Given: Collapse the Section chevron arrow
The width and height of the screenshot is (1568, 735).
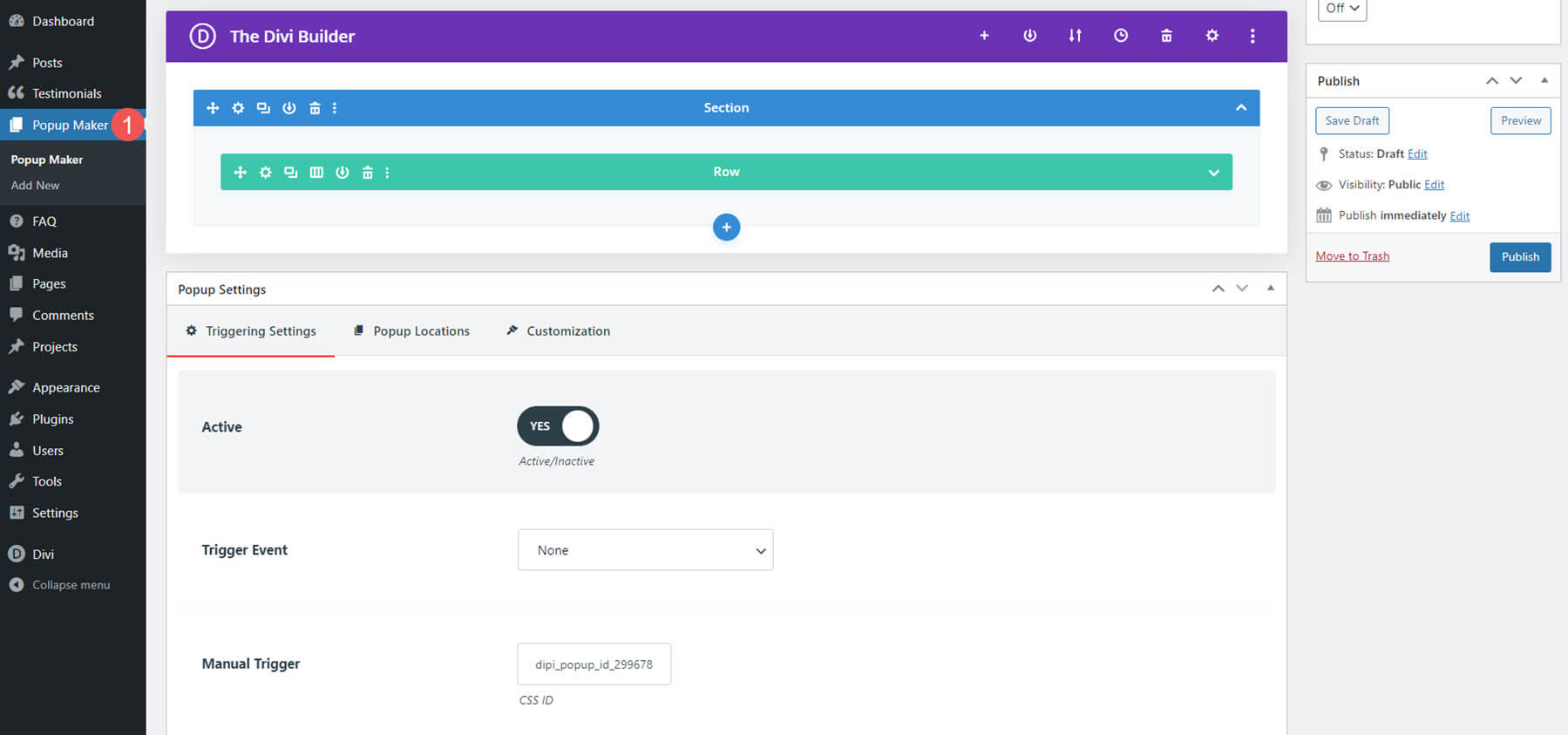Looking at the screenshot, I should click(1240, 108).
